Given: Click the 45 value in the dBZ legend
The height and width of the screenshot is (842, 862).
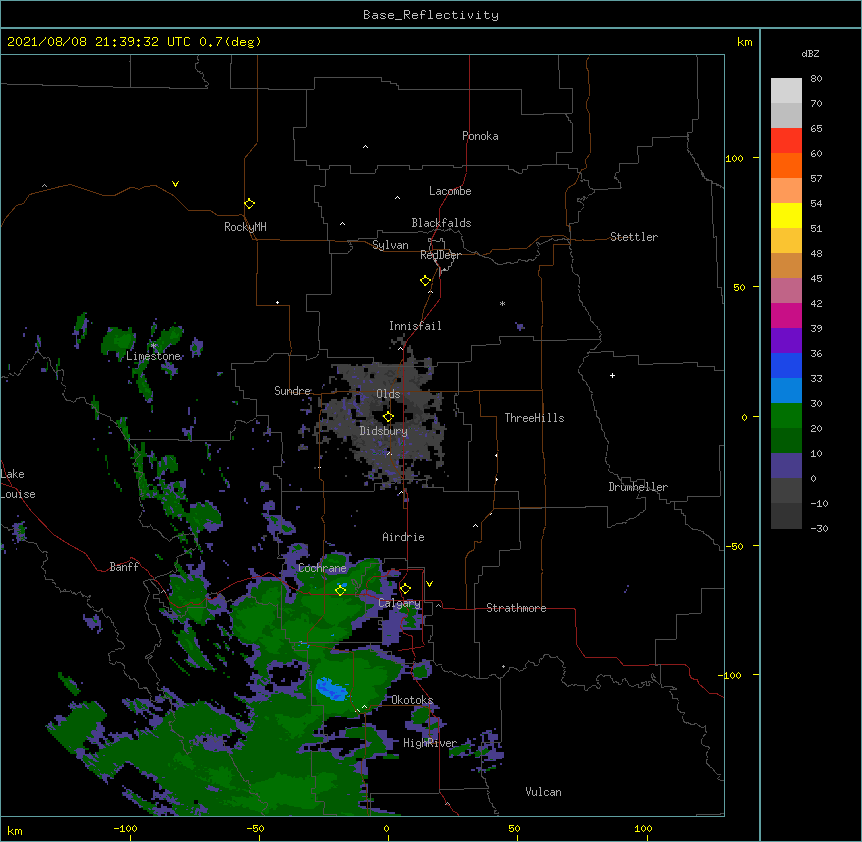Looking at the screenshot, I should click(x=816, y=279).
